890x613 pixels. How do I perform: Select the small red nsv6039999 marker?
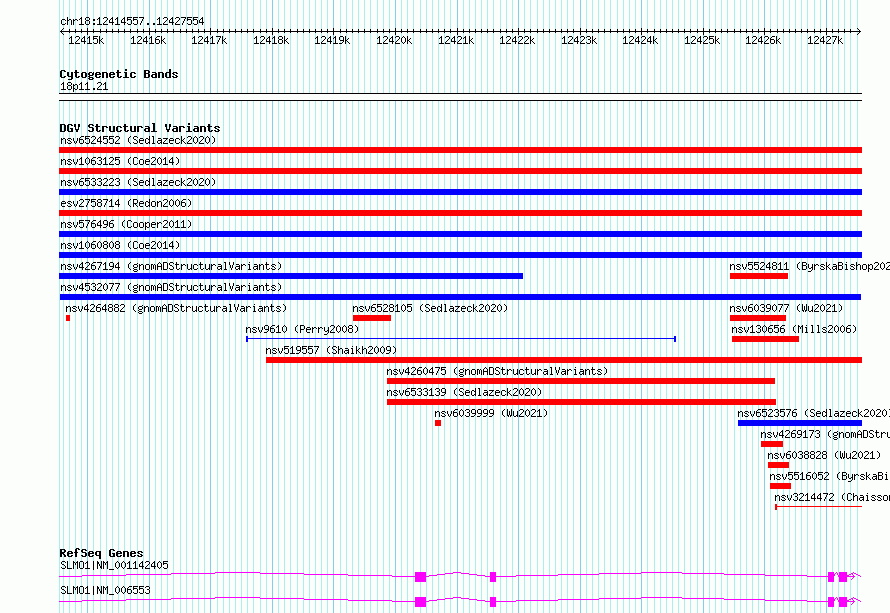(x=438, y=423)
